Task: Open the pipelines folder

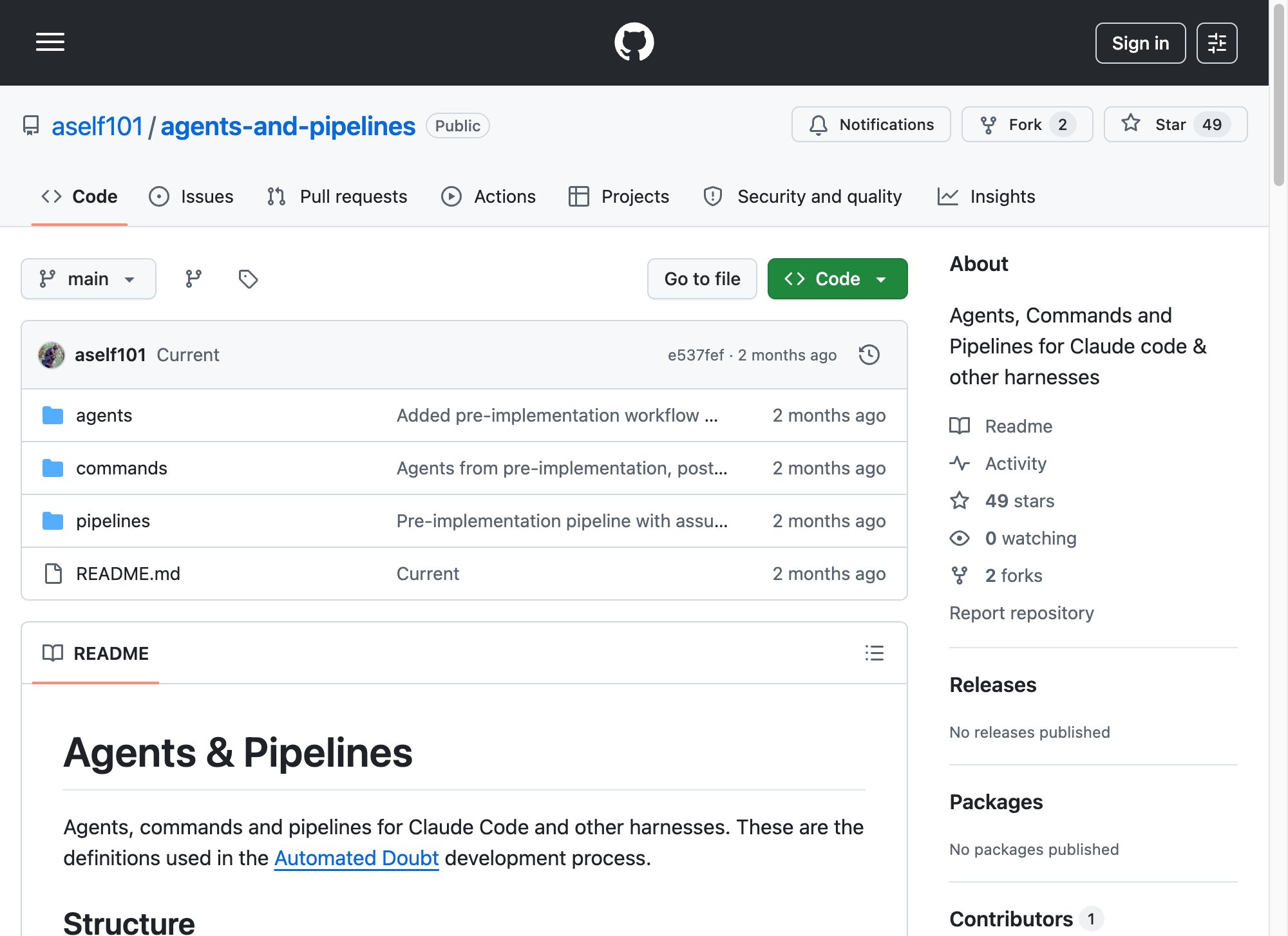Action: [113, 521]
